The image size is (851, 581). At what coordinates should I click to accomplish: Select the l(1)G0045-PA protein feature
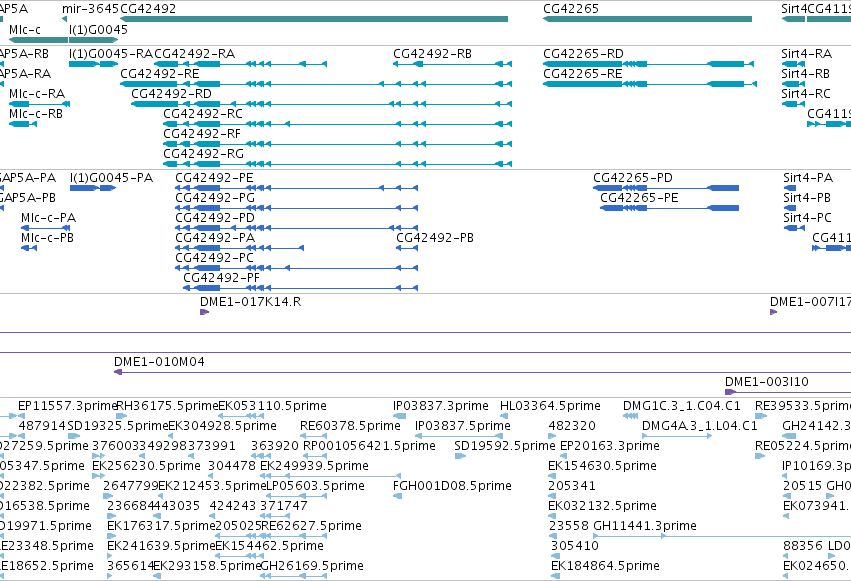click(93, 188)
